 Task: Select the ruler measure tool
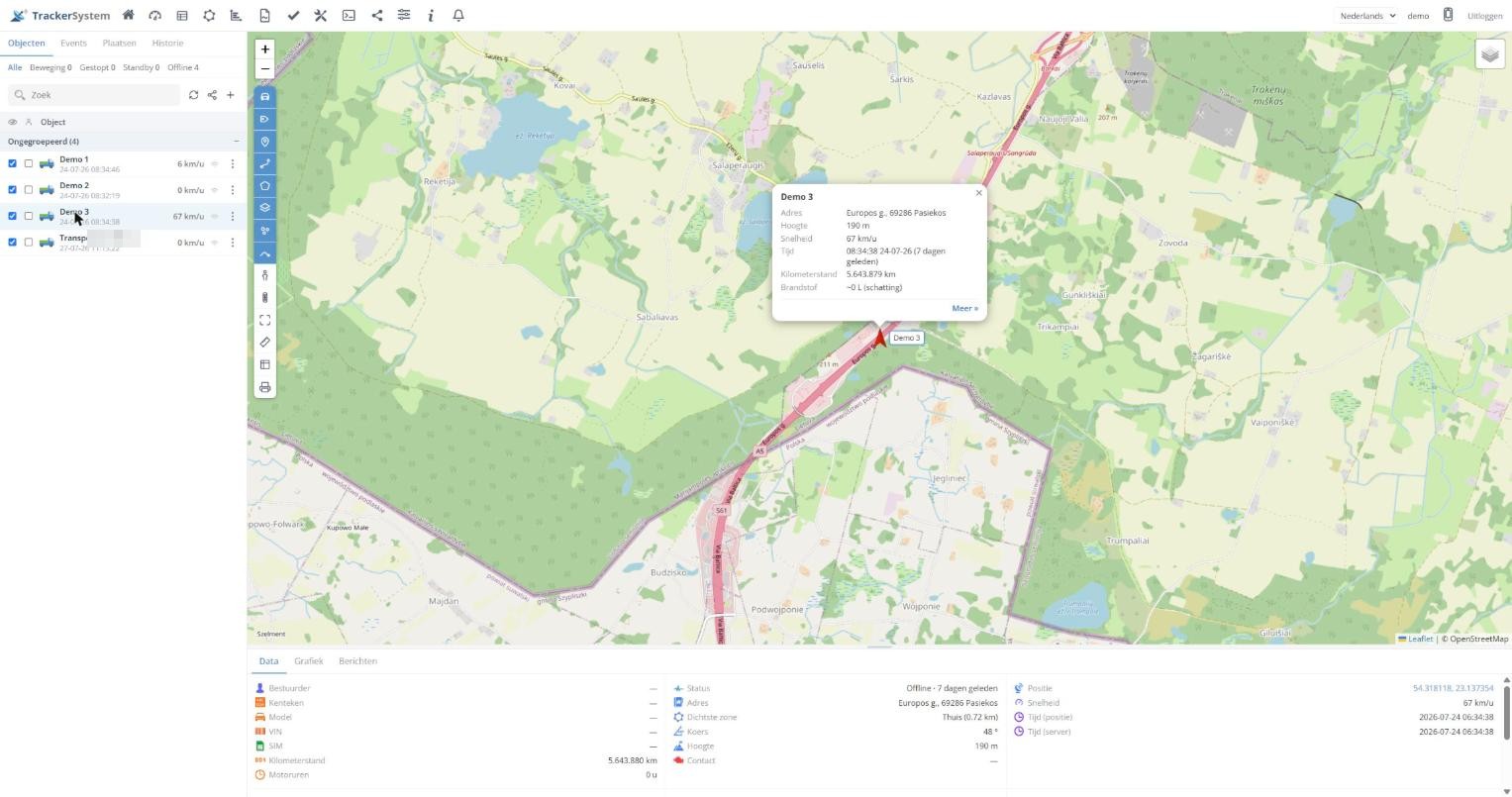(264, 343)
